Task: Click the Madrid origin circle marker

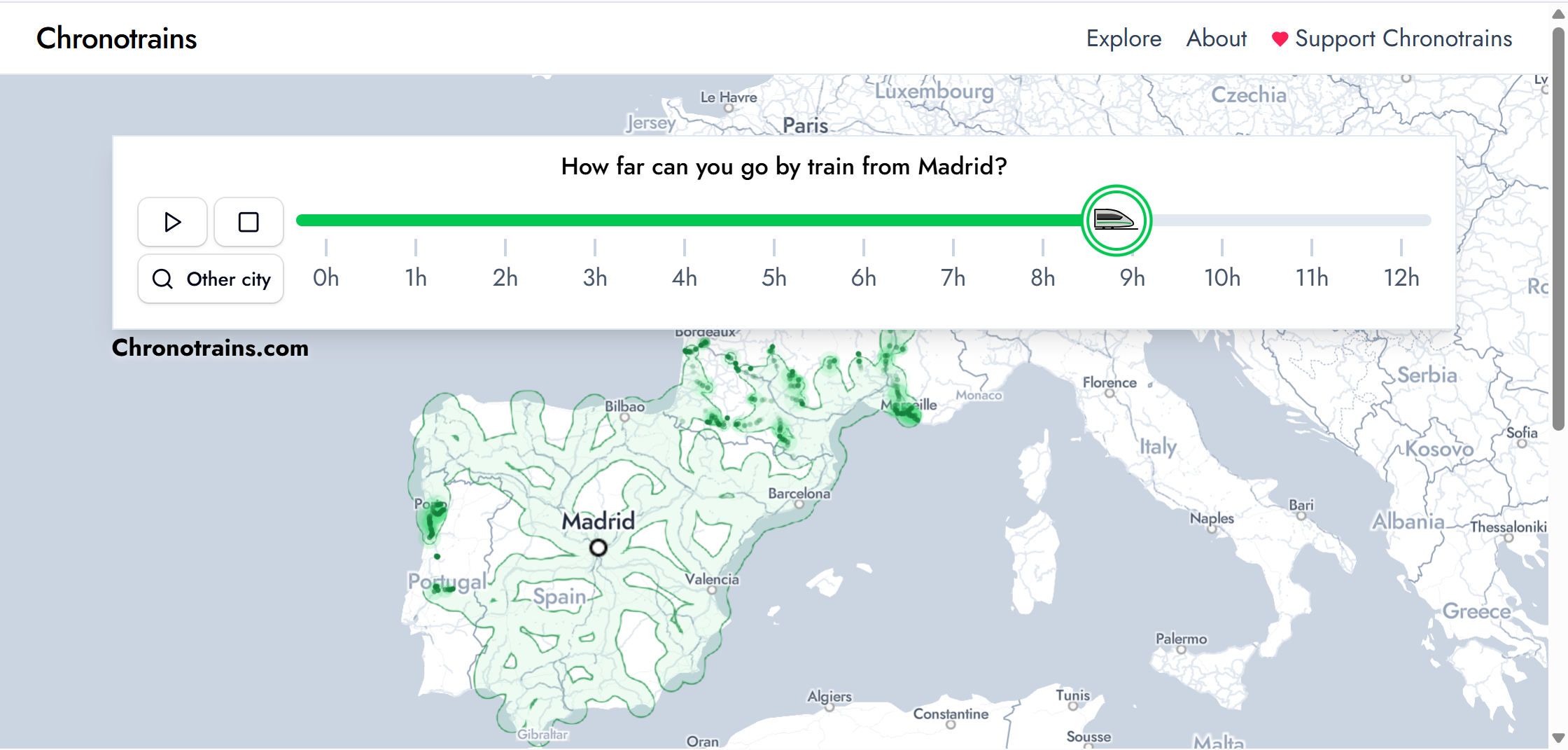Action: [x=598, y=547]
